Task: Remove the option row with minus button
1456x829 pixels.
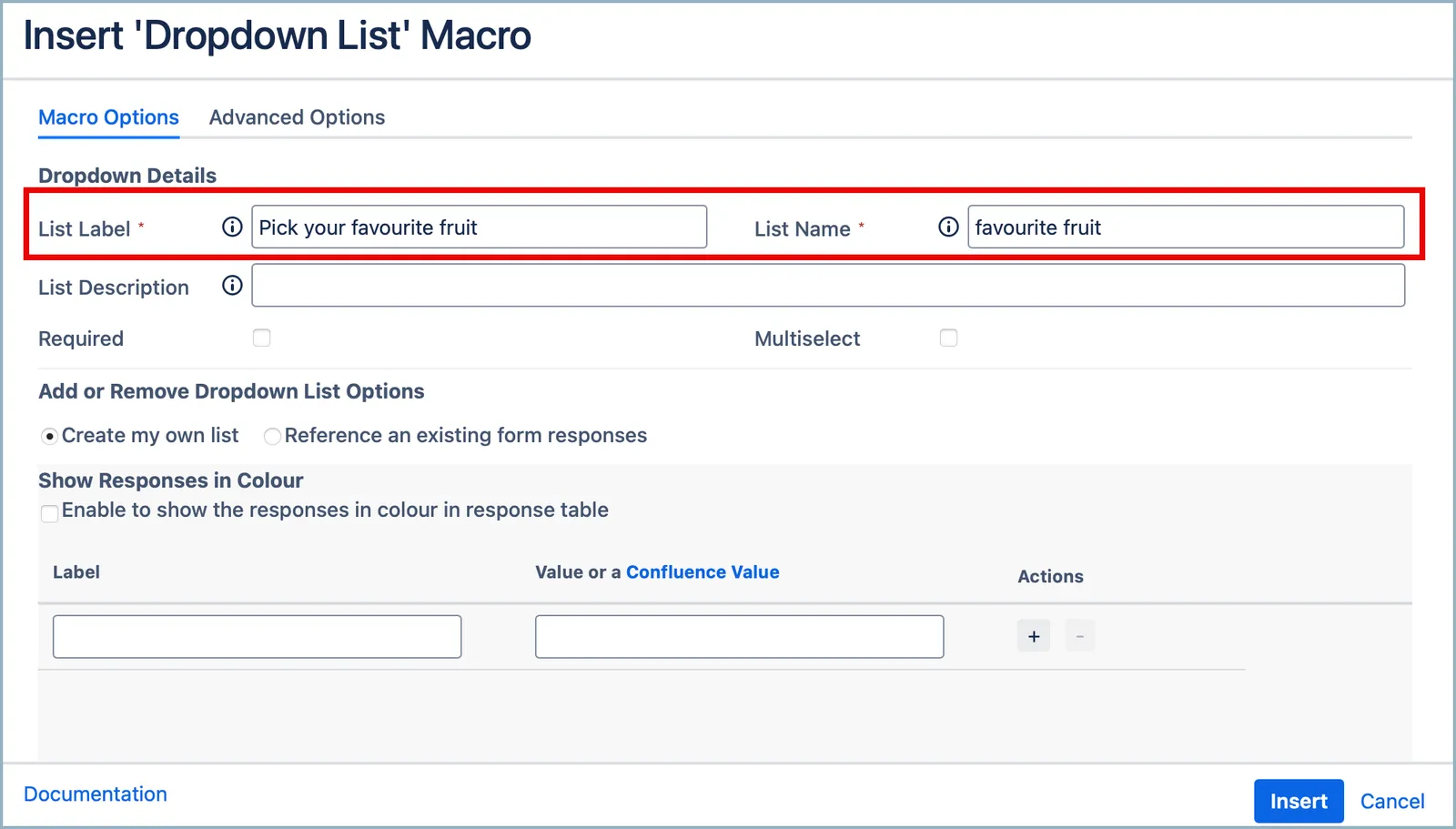Action: [1079, 636]
